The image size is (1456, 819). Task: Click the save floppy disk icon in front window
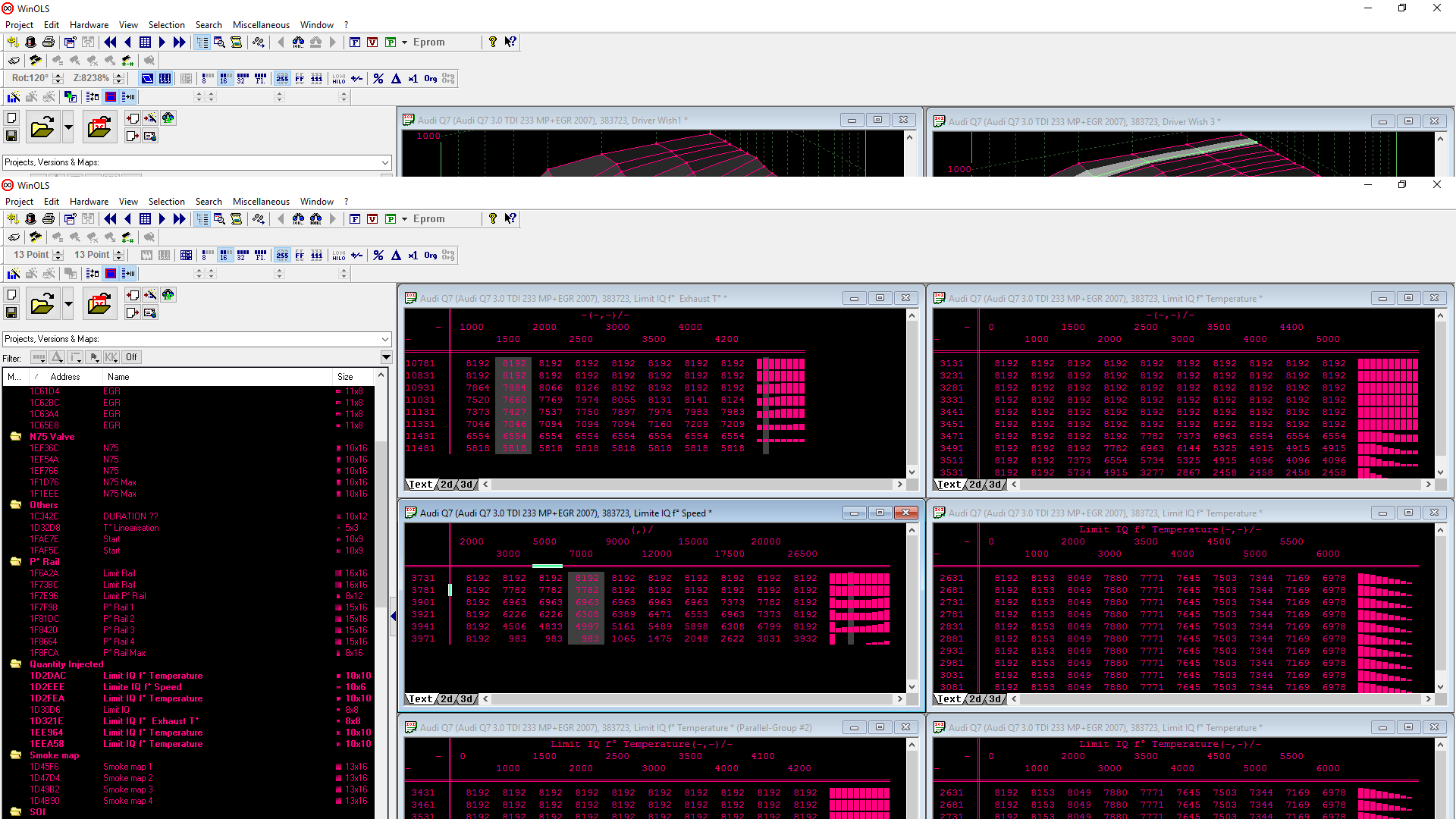click(x=11, y=312)
